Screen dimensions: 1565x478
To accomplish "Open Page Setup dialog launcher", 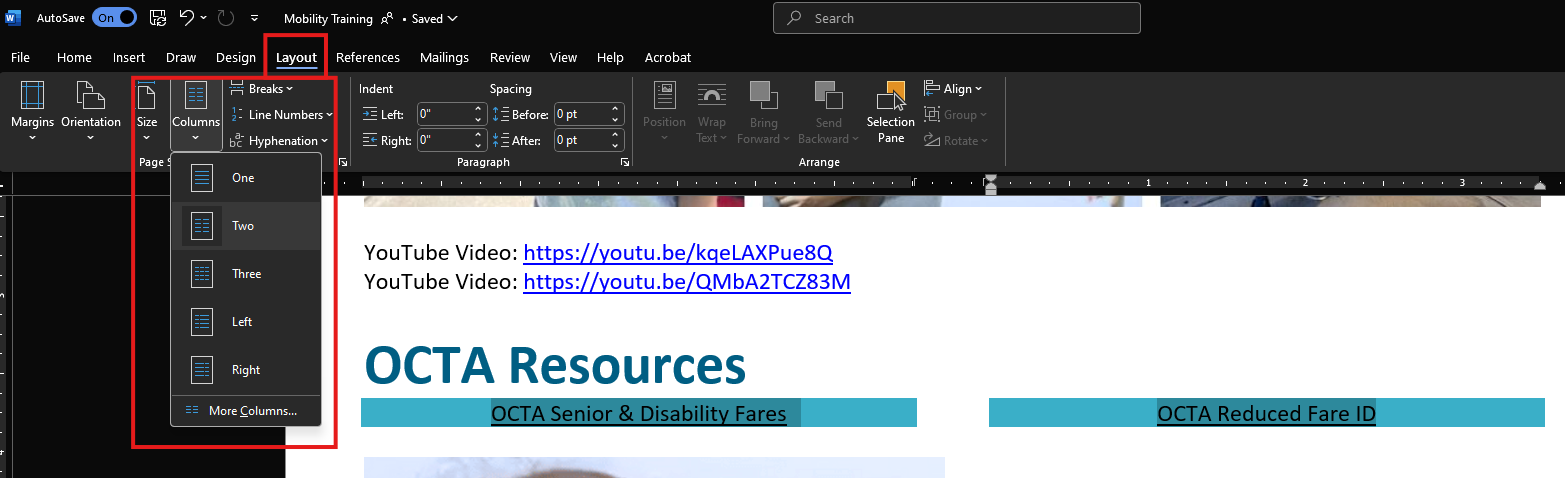I will (x=344, y=162).
